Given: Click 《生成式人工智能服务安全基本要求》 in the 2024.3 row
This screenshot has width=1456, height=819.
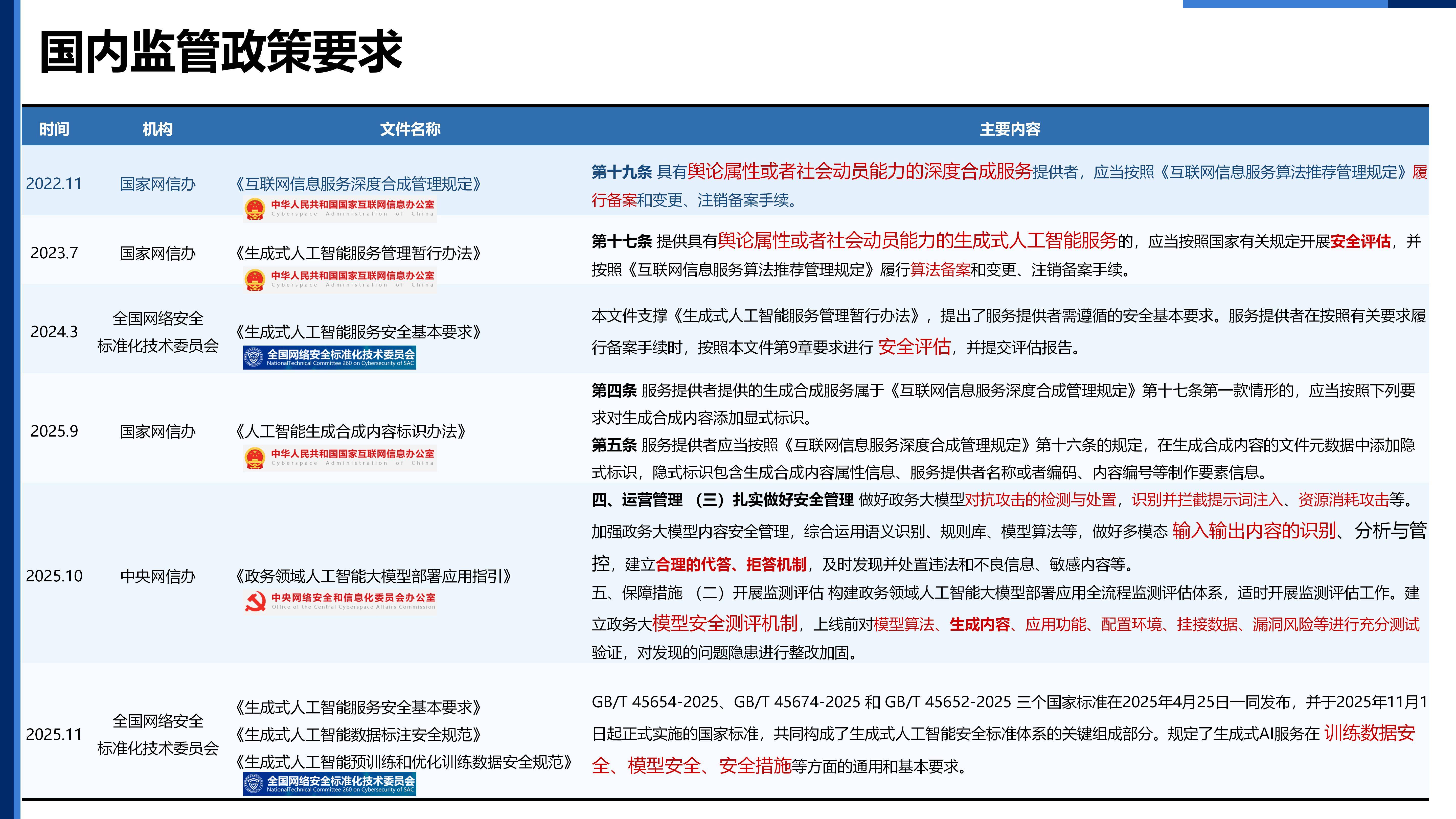Looking at the screenshot, I should 358,332.
